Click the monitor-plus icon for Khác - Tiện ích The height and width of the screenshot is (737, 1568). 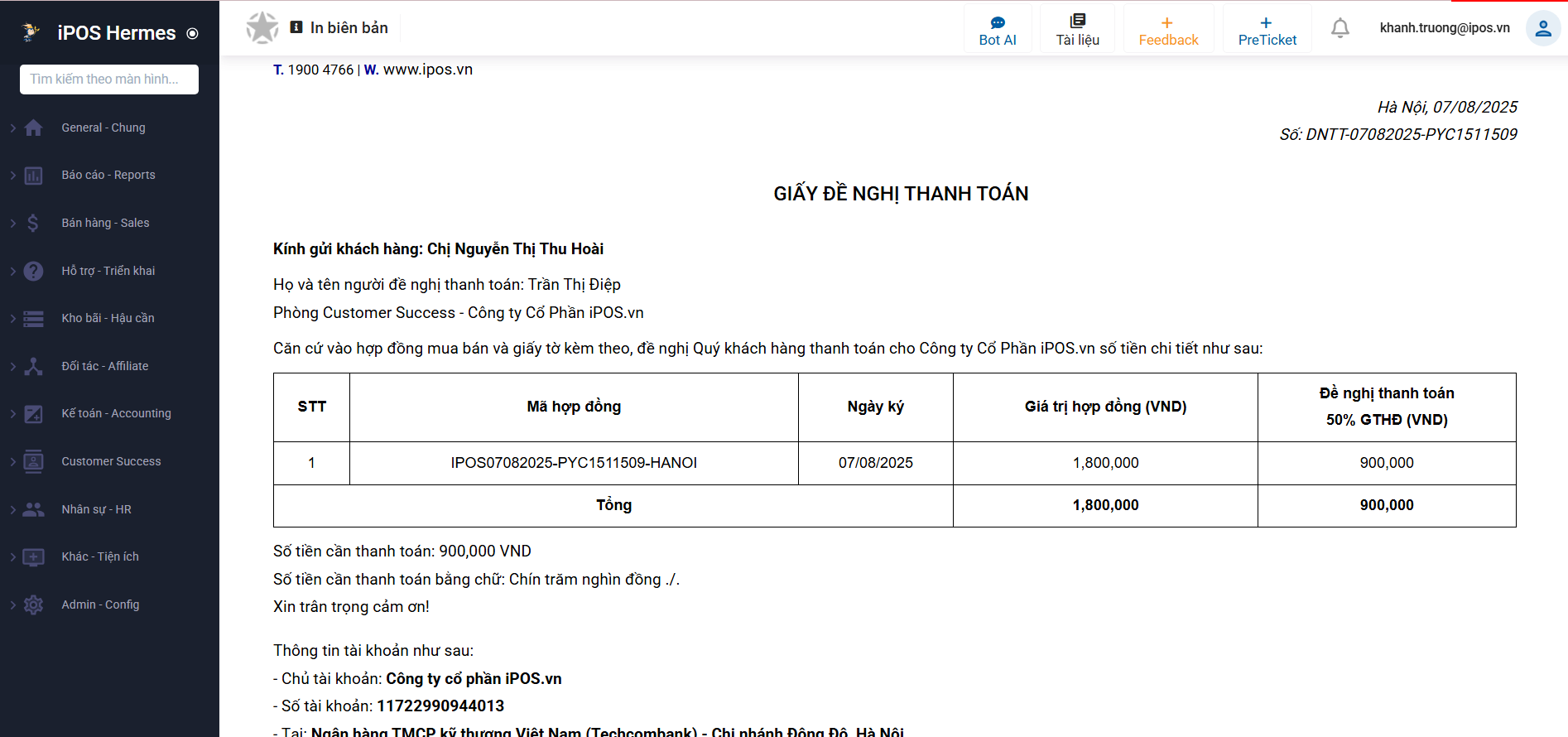33,557
